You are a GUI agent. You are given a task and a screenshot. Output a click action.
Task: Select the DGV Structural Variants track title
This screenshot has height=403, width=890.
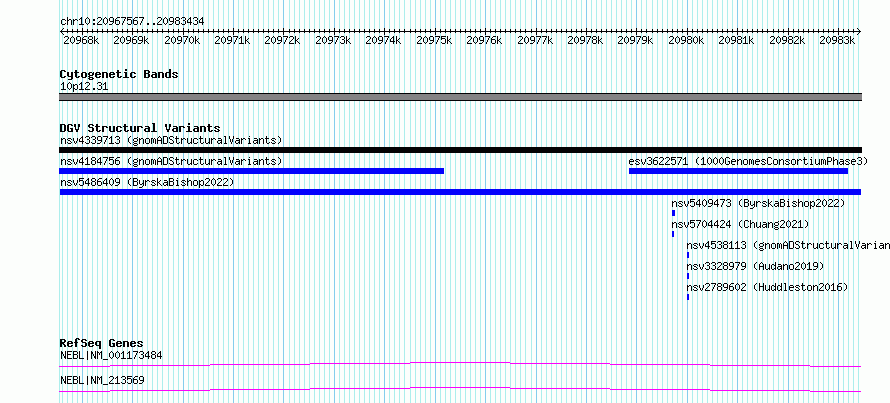tap(140, 128)
